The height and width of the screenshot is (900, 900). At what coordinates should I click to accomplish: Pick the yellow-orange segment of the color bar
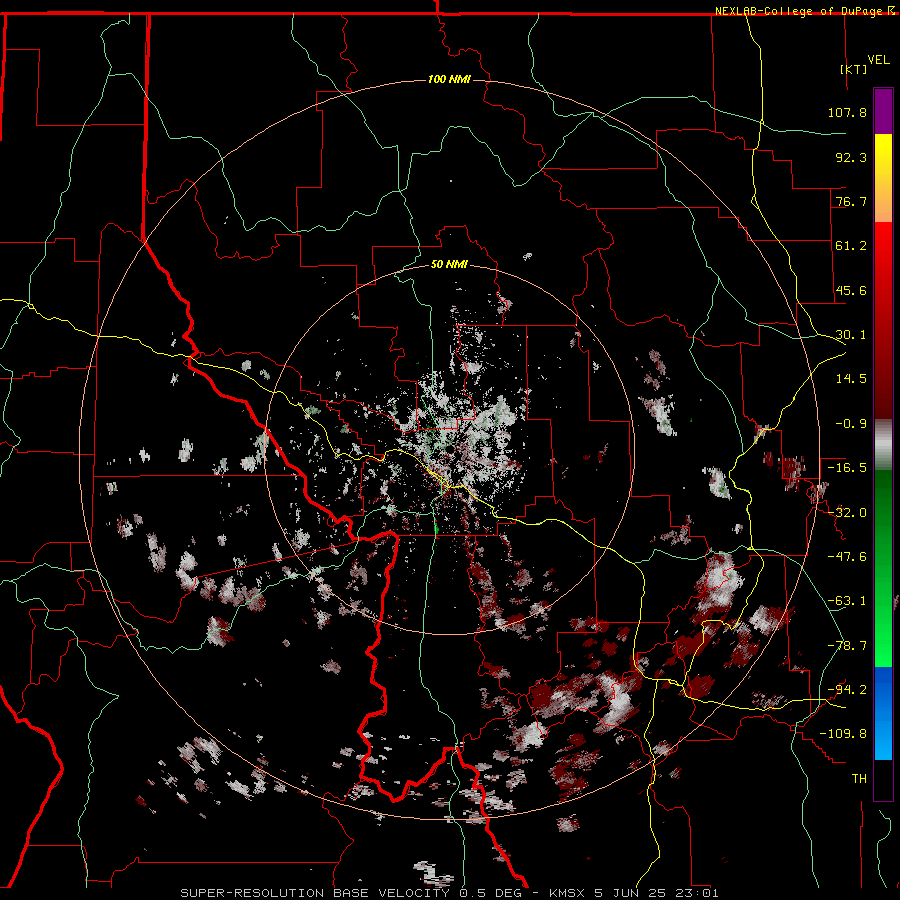coord(883,178)
